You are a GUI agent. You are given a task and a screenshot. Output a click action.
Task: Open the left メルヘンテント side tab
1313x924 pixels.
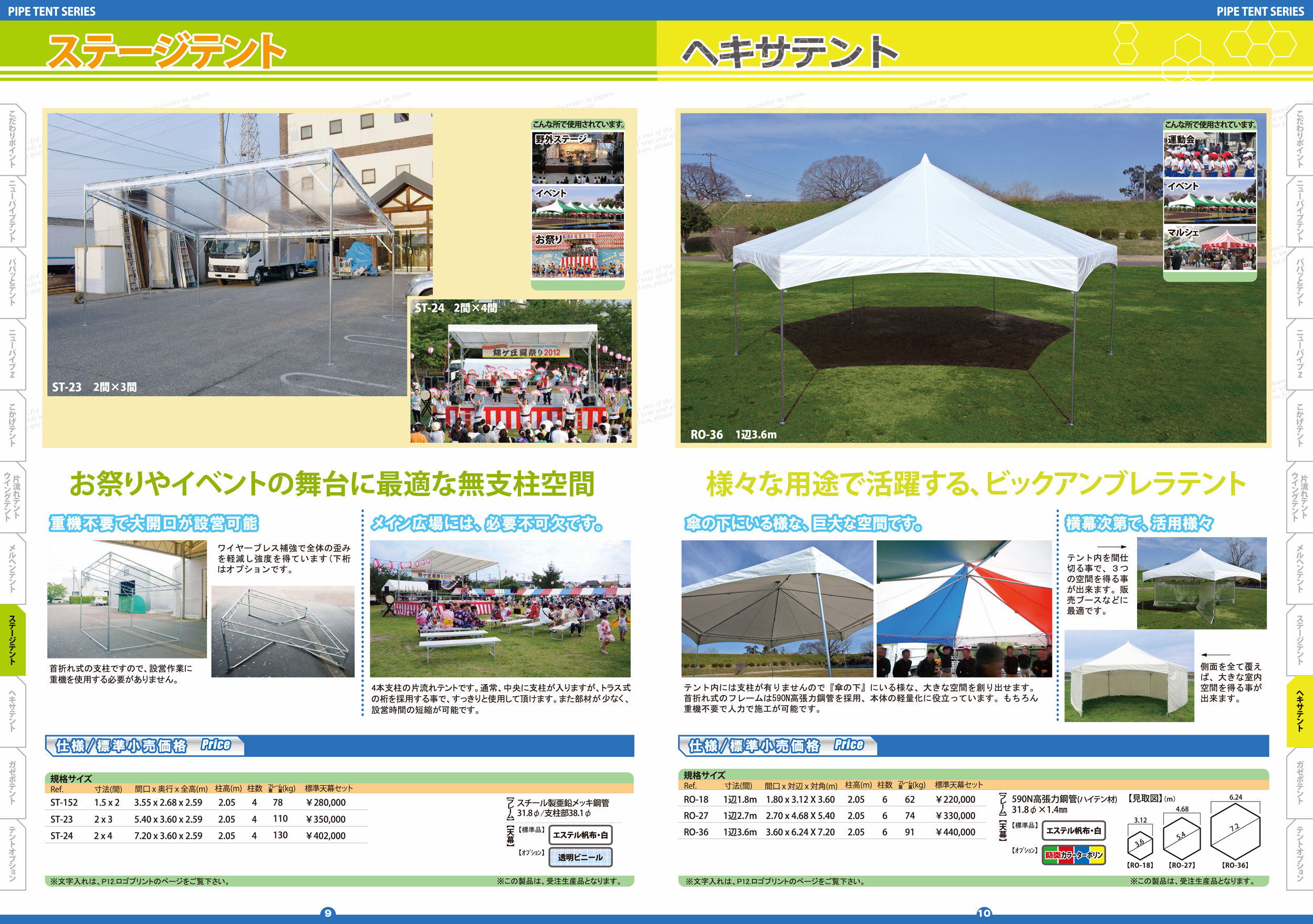pos(13,569)
